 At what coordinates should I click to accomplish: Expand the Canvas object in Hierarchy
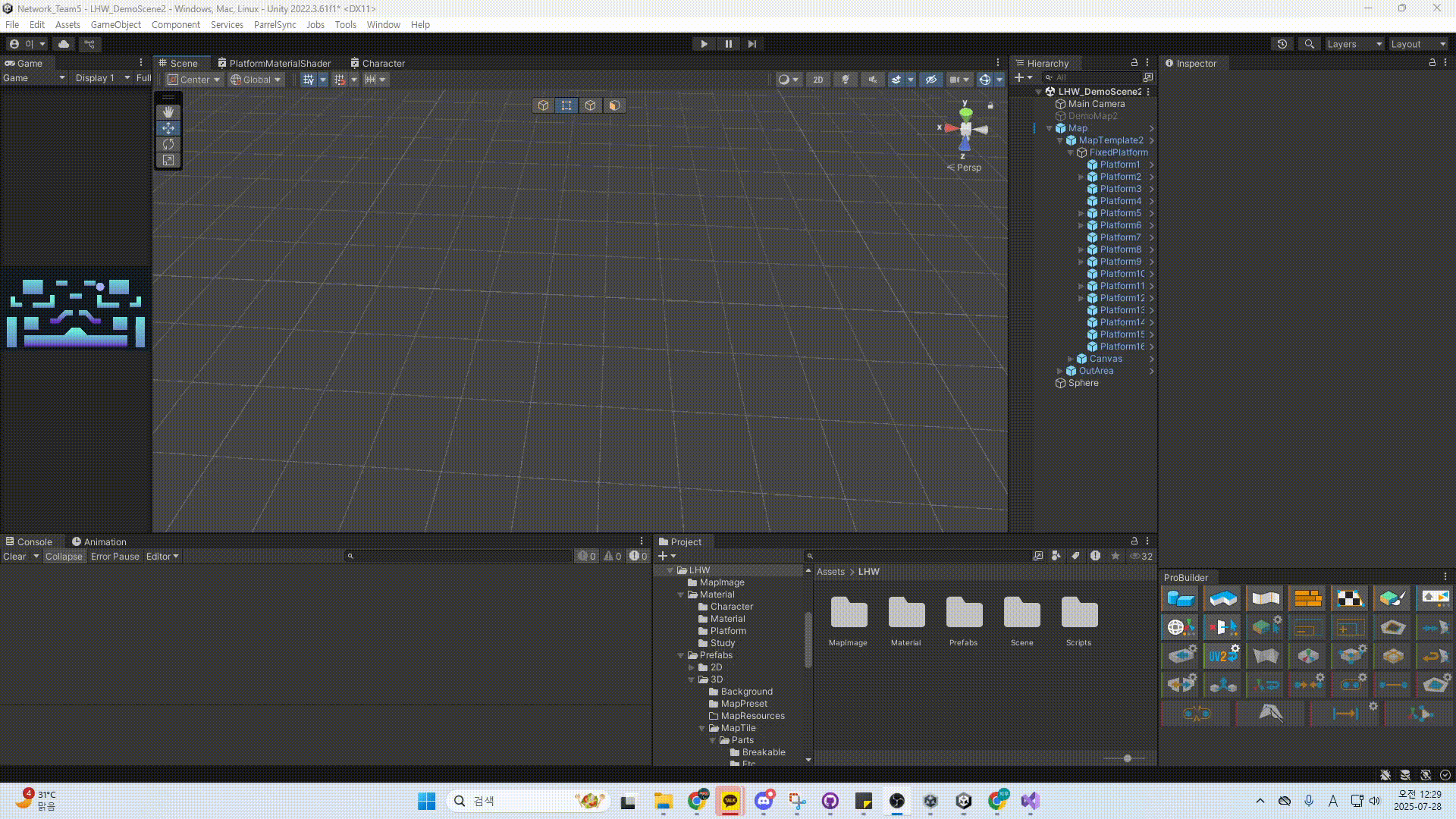coord(1071,359)
